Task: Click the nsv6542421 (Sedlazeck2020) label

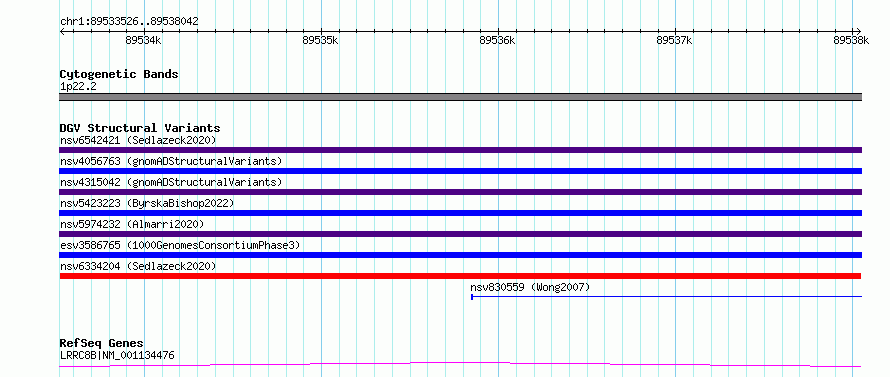Action: [x=138, y=140]
